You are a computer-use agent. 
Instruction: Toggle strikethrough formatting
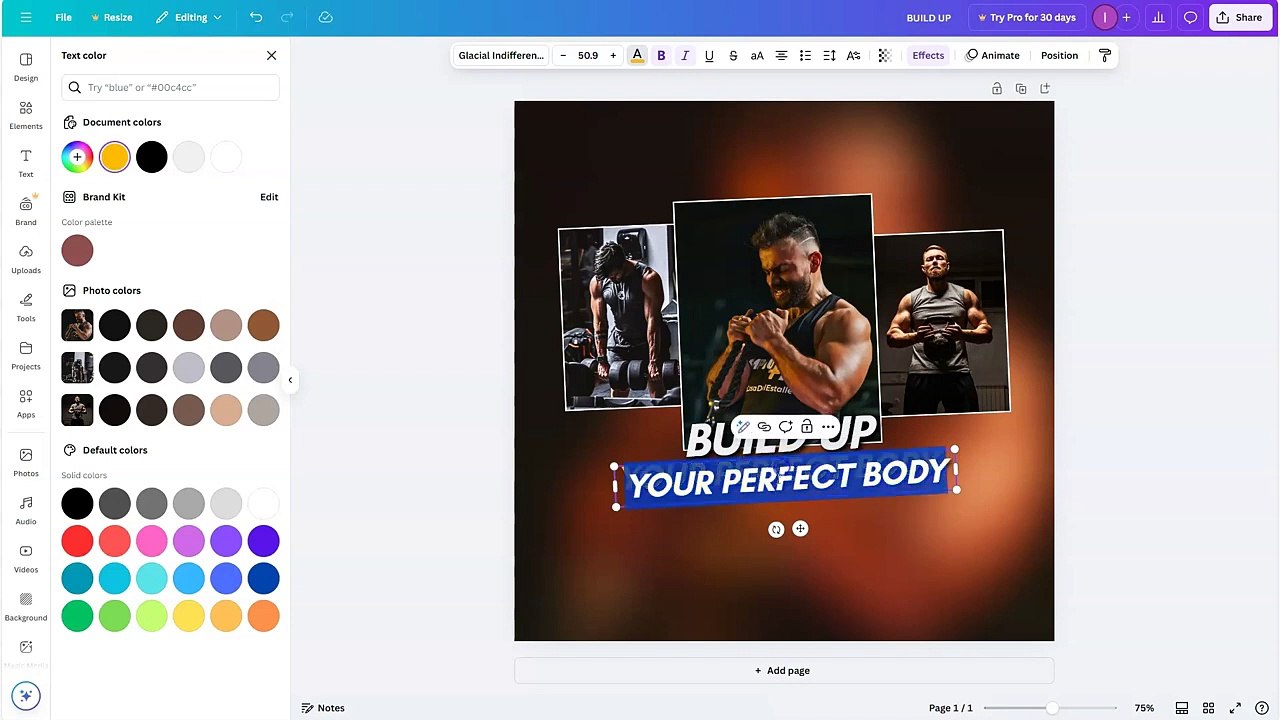[733, 55]
